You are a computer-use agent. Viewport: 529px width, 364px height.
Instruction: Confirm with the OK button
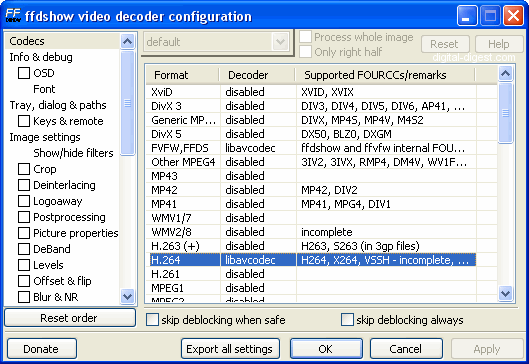[326, 349]
